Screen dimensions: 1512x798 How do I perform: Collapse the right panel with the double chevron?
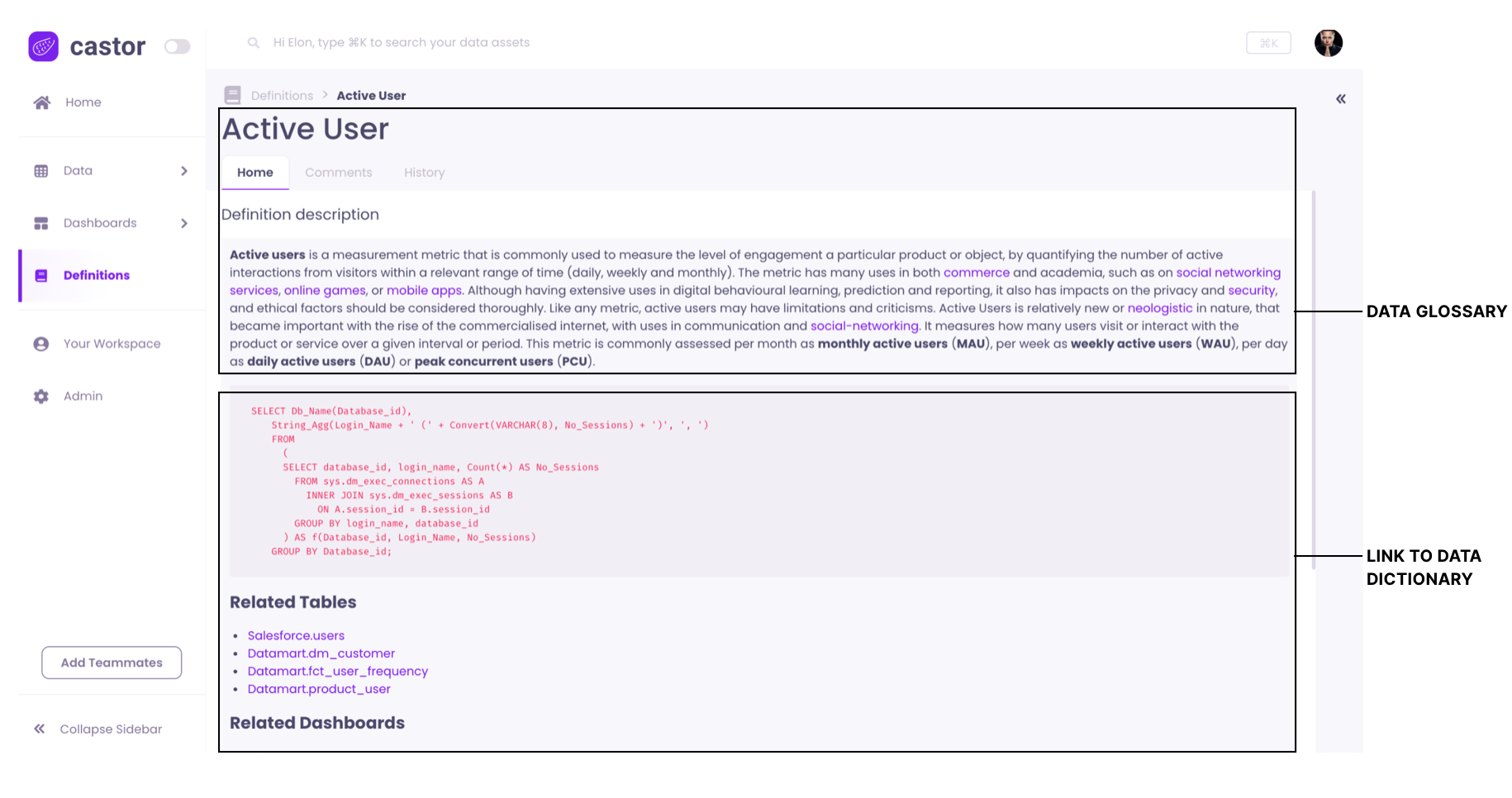[x=1340, y=98]
